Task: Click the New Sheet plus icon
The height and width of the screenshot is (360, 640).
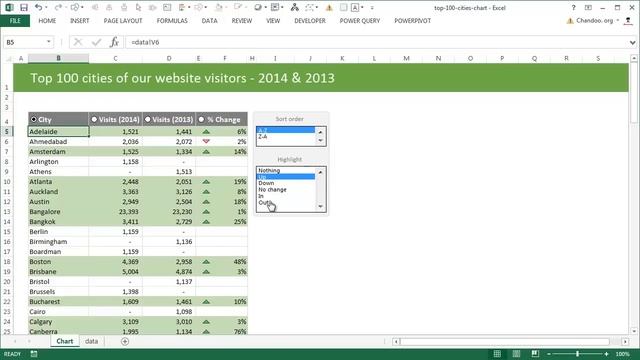Action: [x=125, y=341]
